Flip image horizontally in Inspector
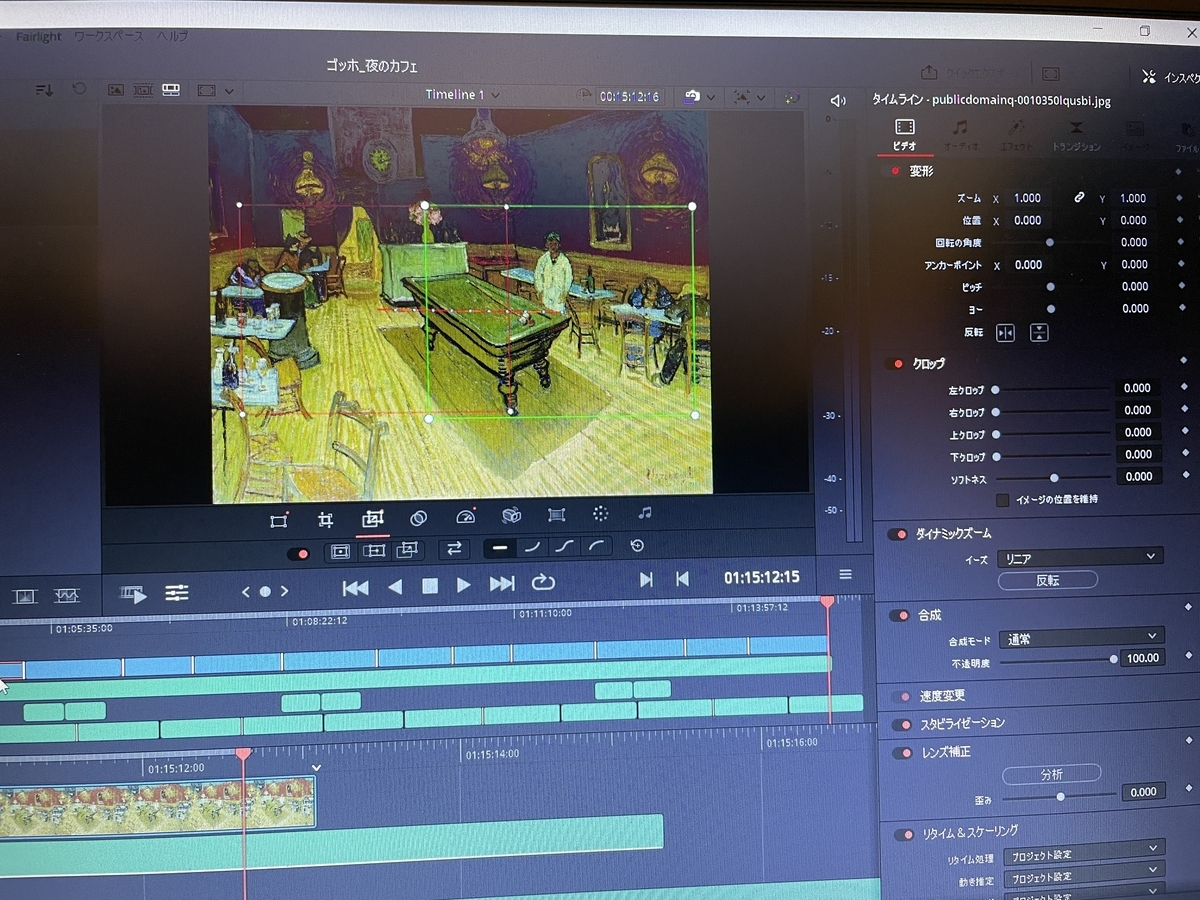1200x900 pixels. pos(1005,333)
